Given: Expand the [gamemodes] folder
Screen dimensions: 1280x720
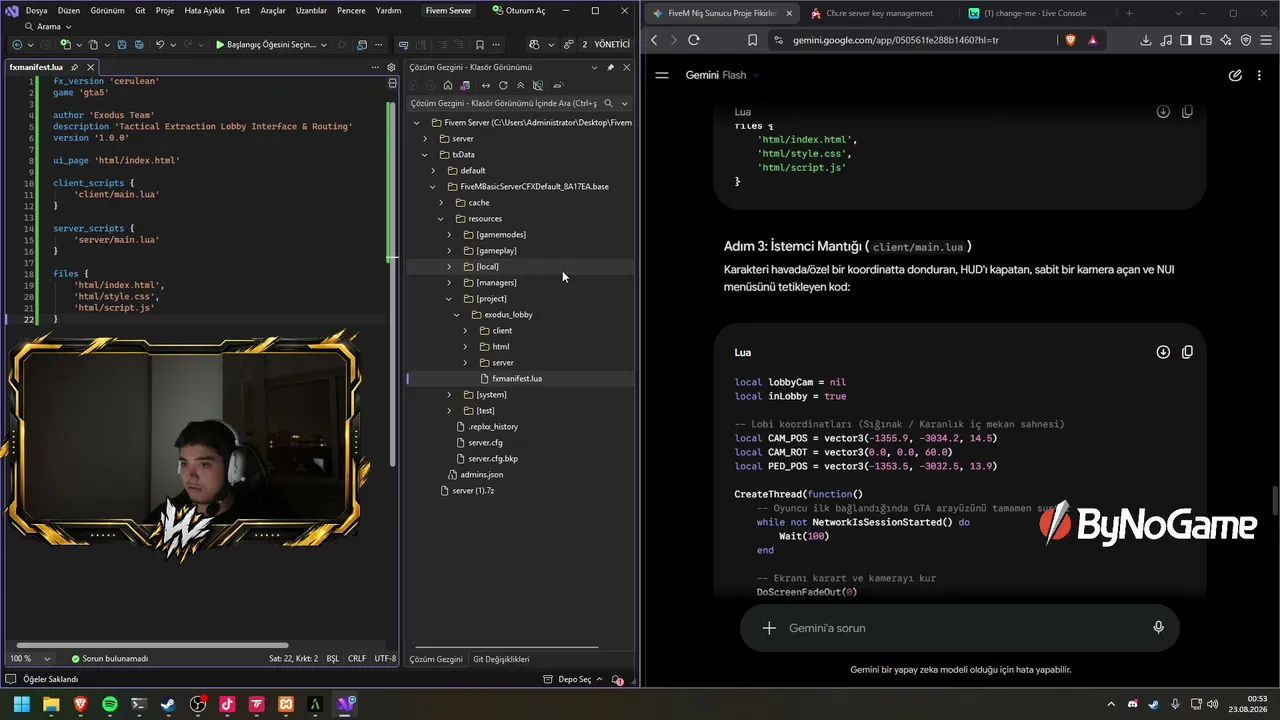Looking at the screenshot, I should tap(449, 235).
